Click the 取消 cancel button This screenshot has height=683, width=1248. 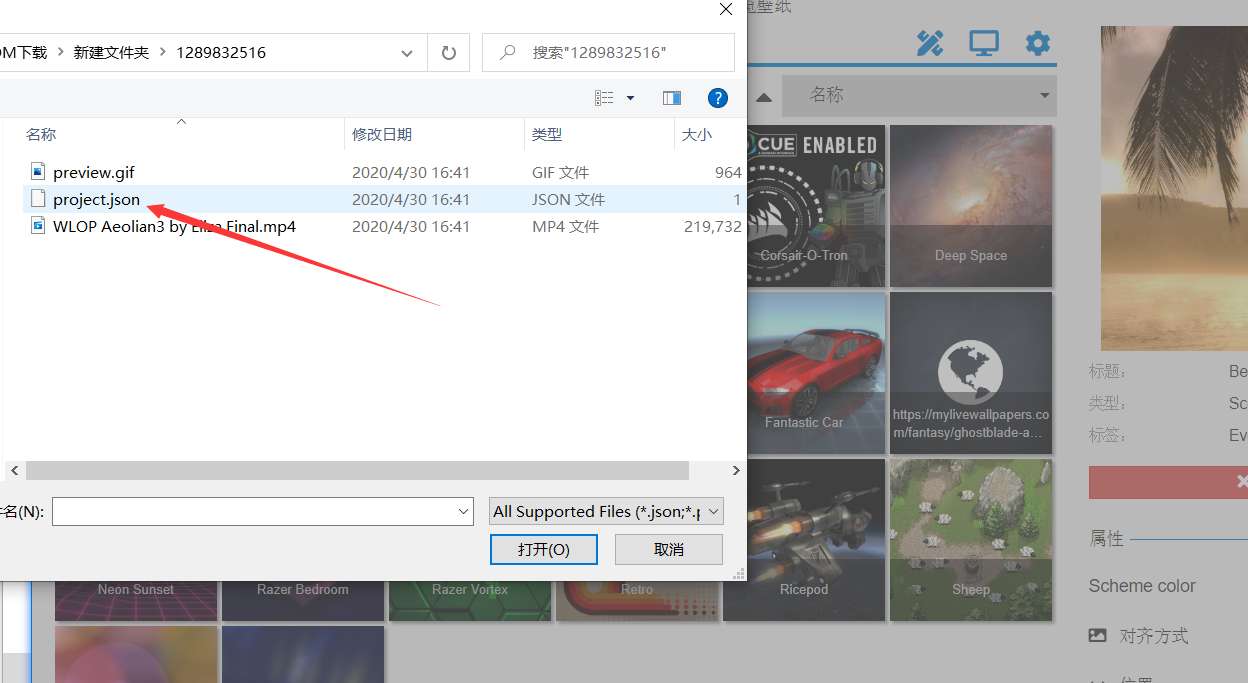[668, 548]
